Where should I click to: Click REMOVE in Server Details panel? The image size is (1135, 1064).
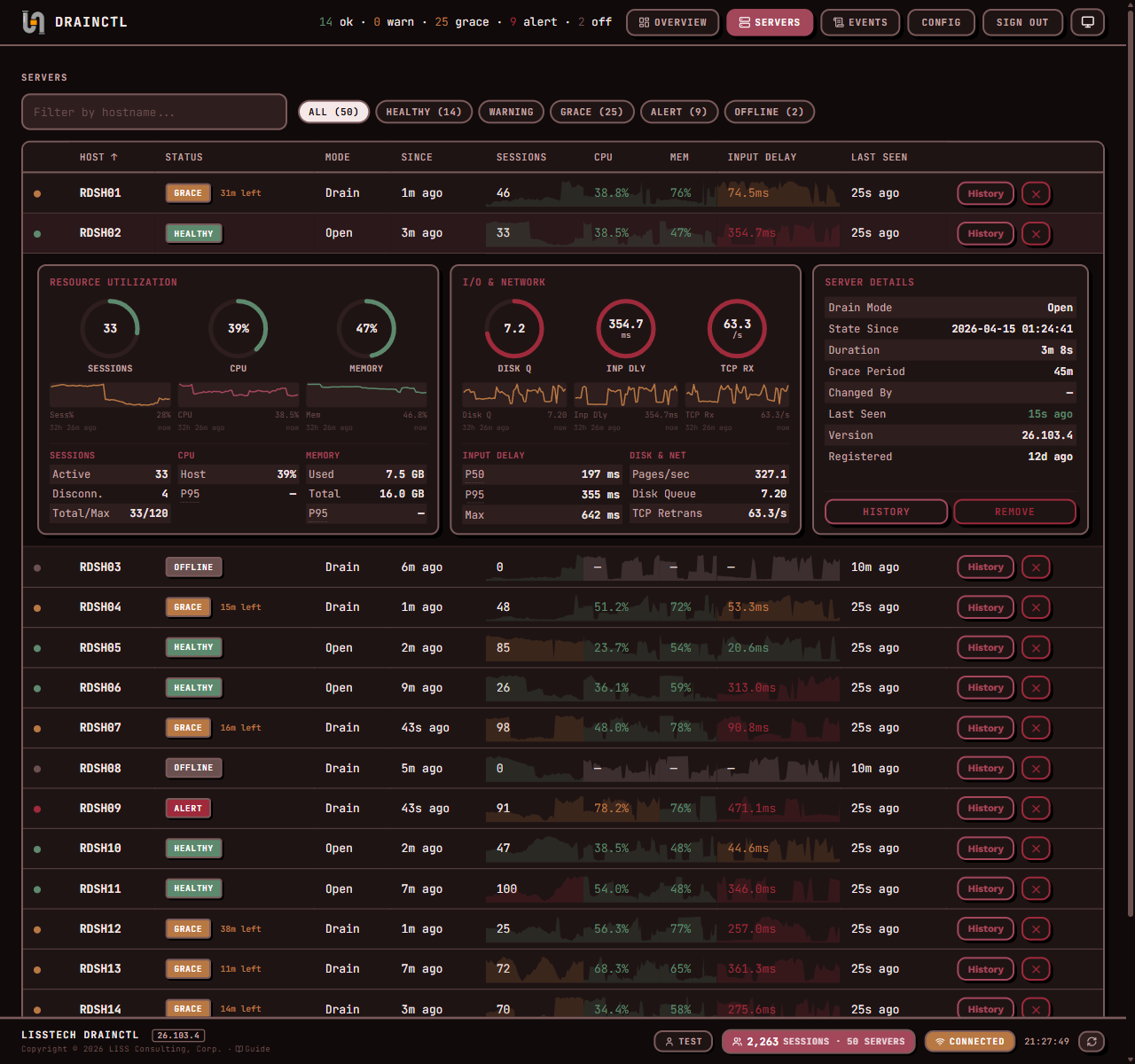coord(1014,512)
